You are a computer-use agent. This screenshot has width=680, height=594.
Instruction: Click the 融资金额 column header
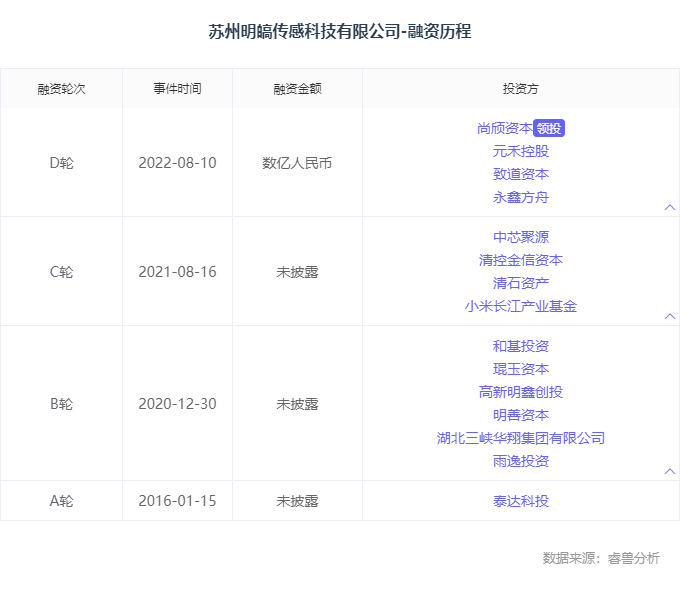[x=298, y=89]
